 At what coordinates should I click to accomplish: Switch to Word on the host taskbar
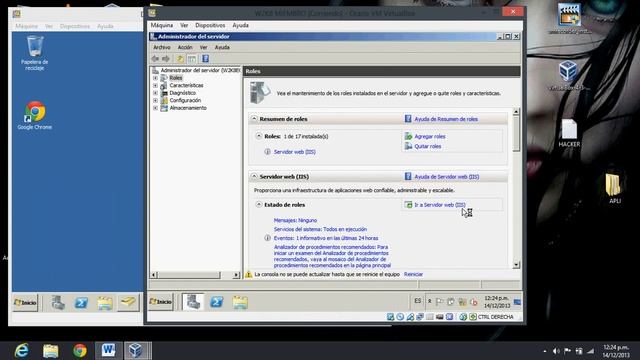coord(108,351)
